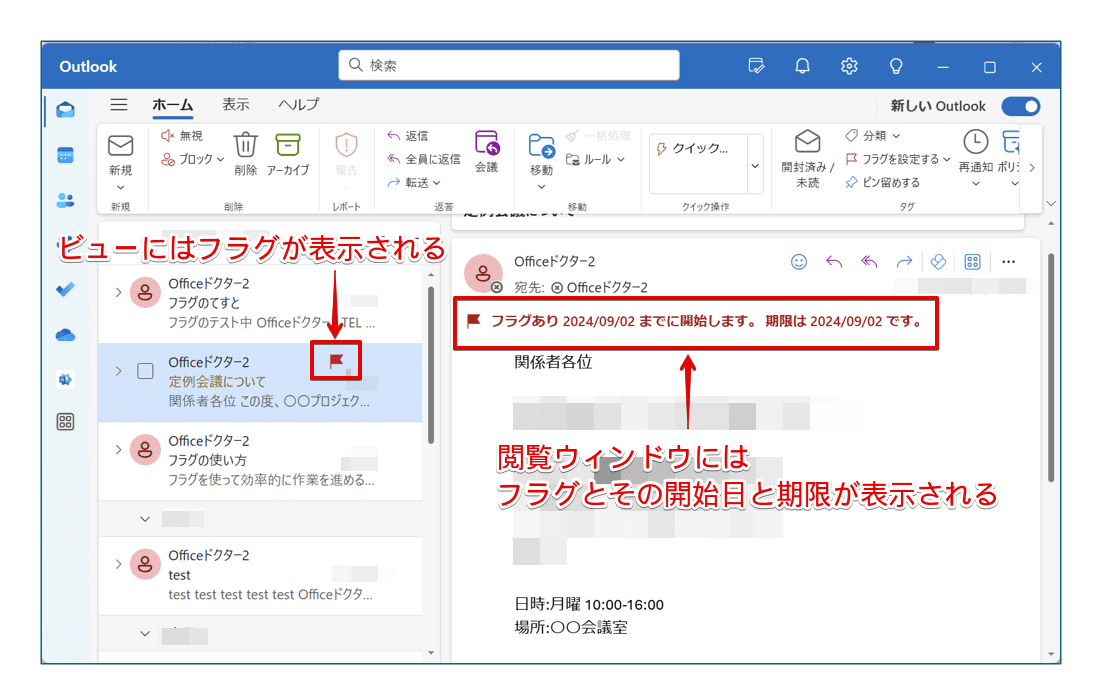Select the To Do icon in the sidebar
1100x700 pixels.
click(64, 290)
